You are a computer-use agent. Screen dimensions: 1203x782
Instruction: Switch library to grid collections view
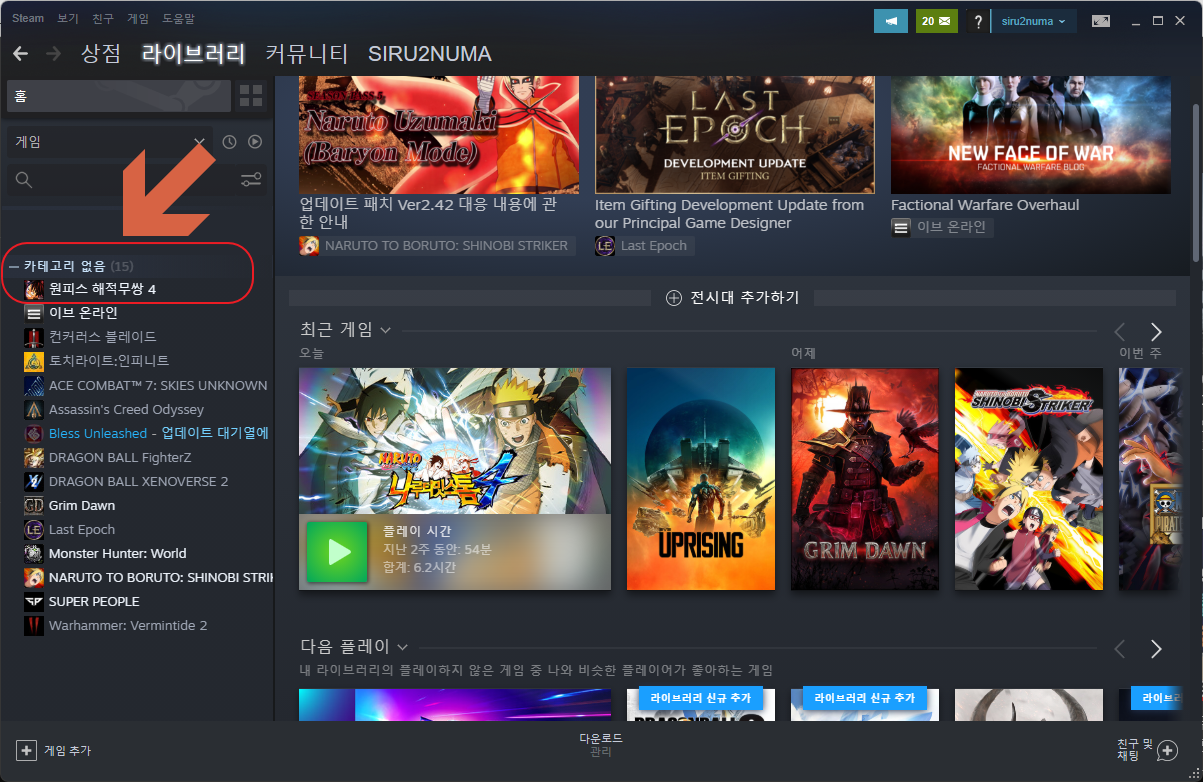[251, 96]
